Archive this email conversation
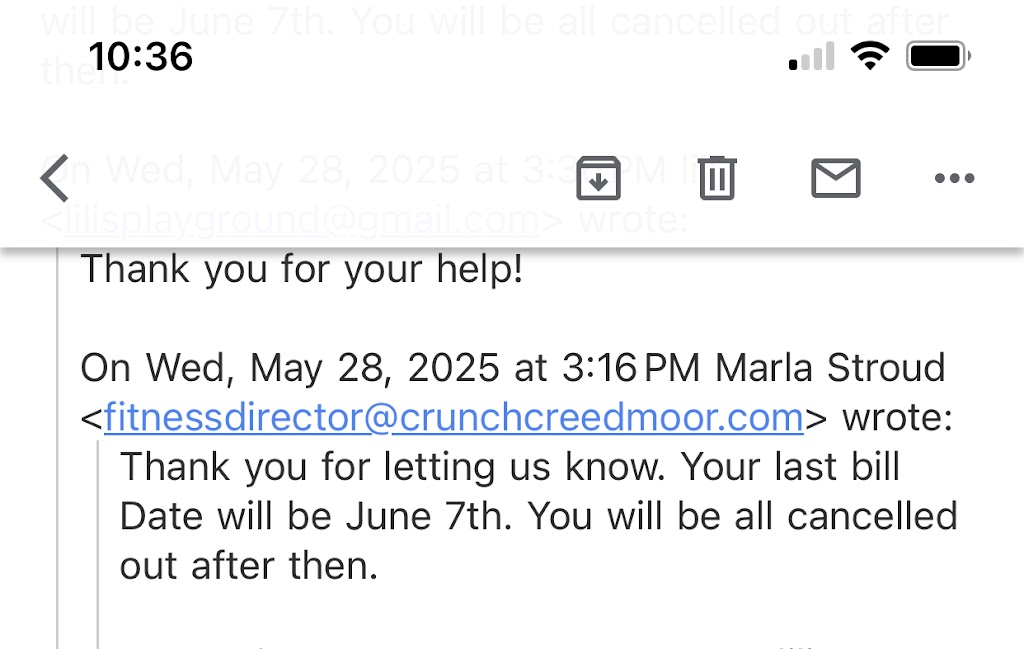Image resolution: width=1024 pixels, height=649 pixels. point(599,178)
